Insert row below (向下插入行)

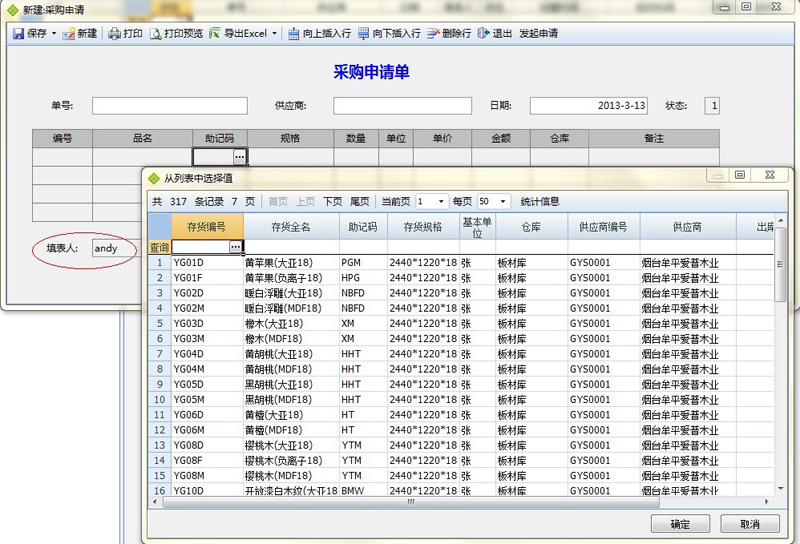pyautogui.click(x=389, y=34)
